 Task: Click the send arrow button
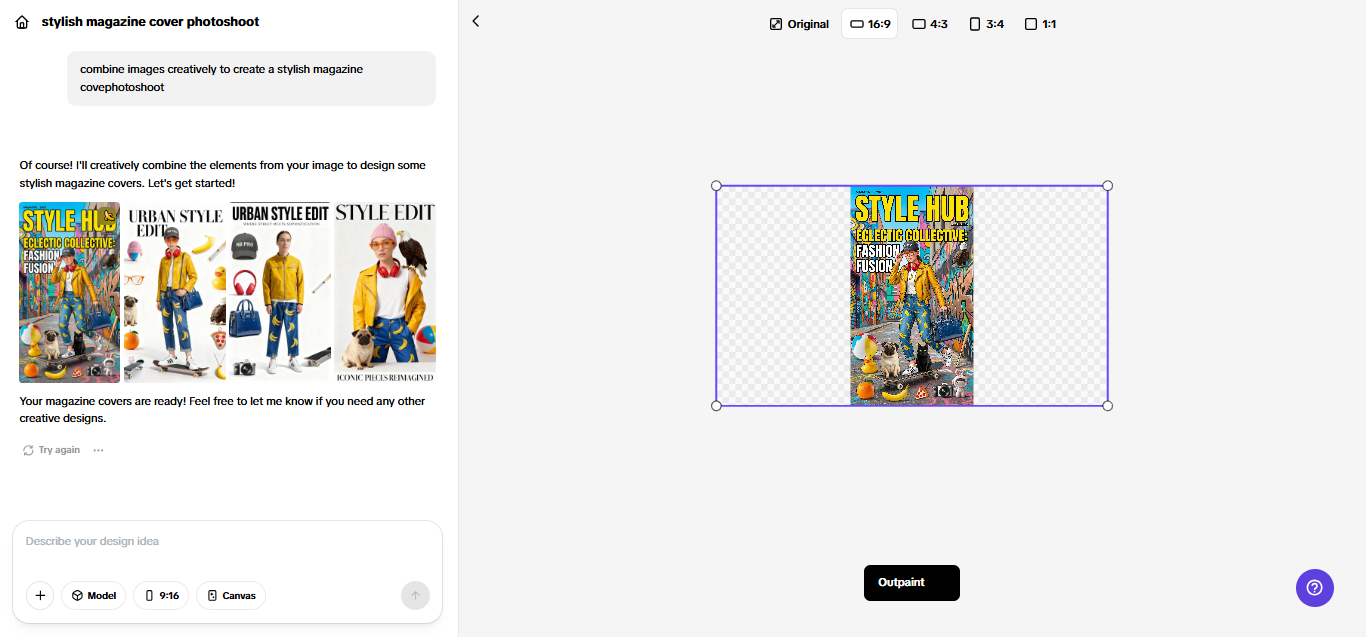[x=415, y=596]
